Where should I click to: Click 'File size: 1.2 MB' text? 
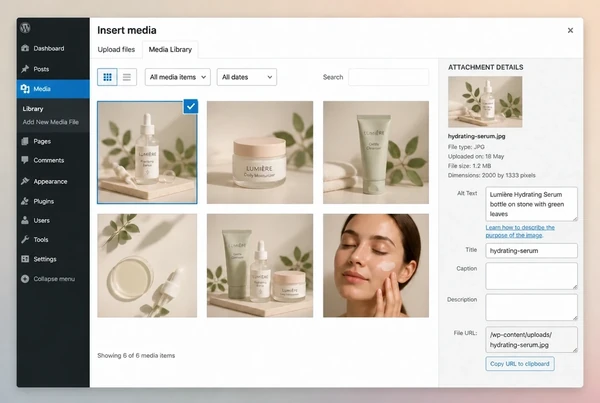(469, 166)
